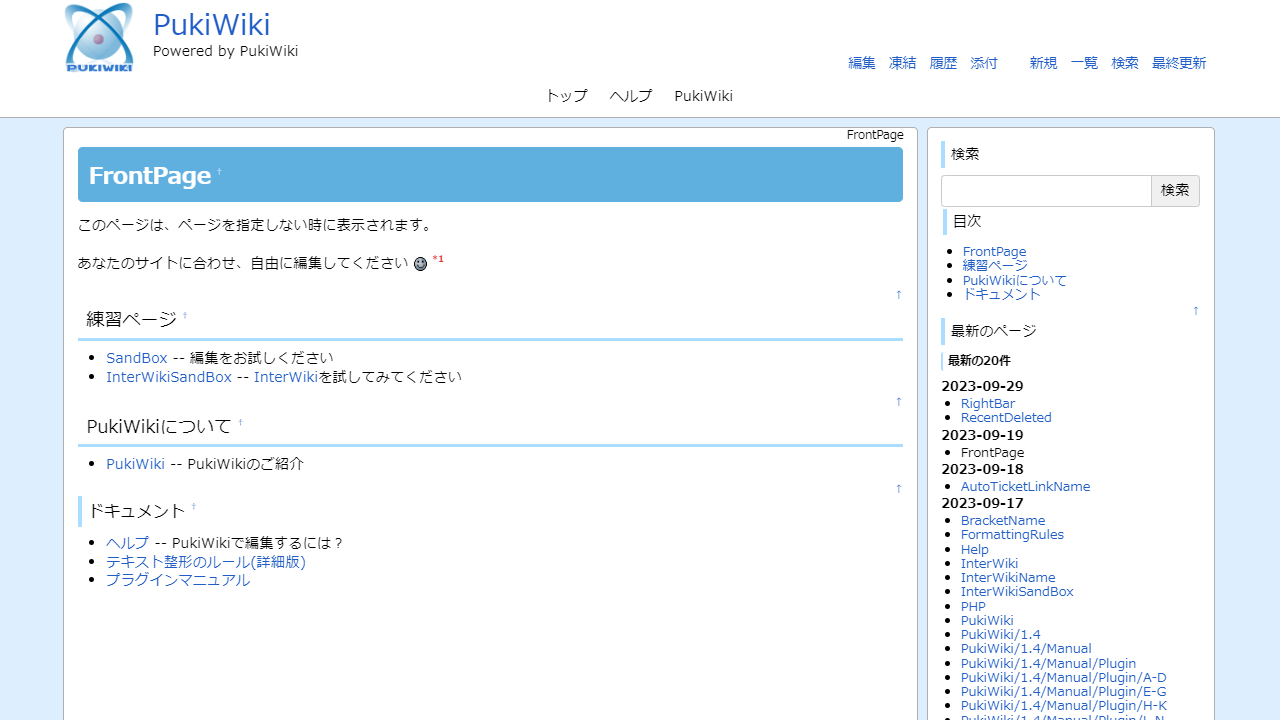Click anchor dagger icon beside 練習ページ heading

[x=185, y=316]
